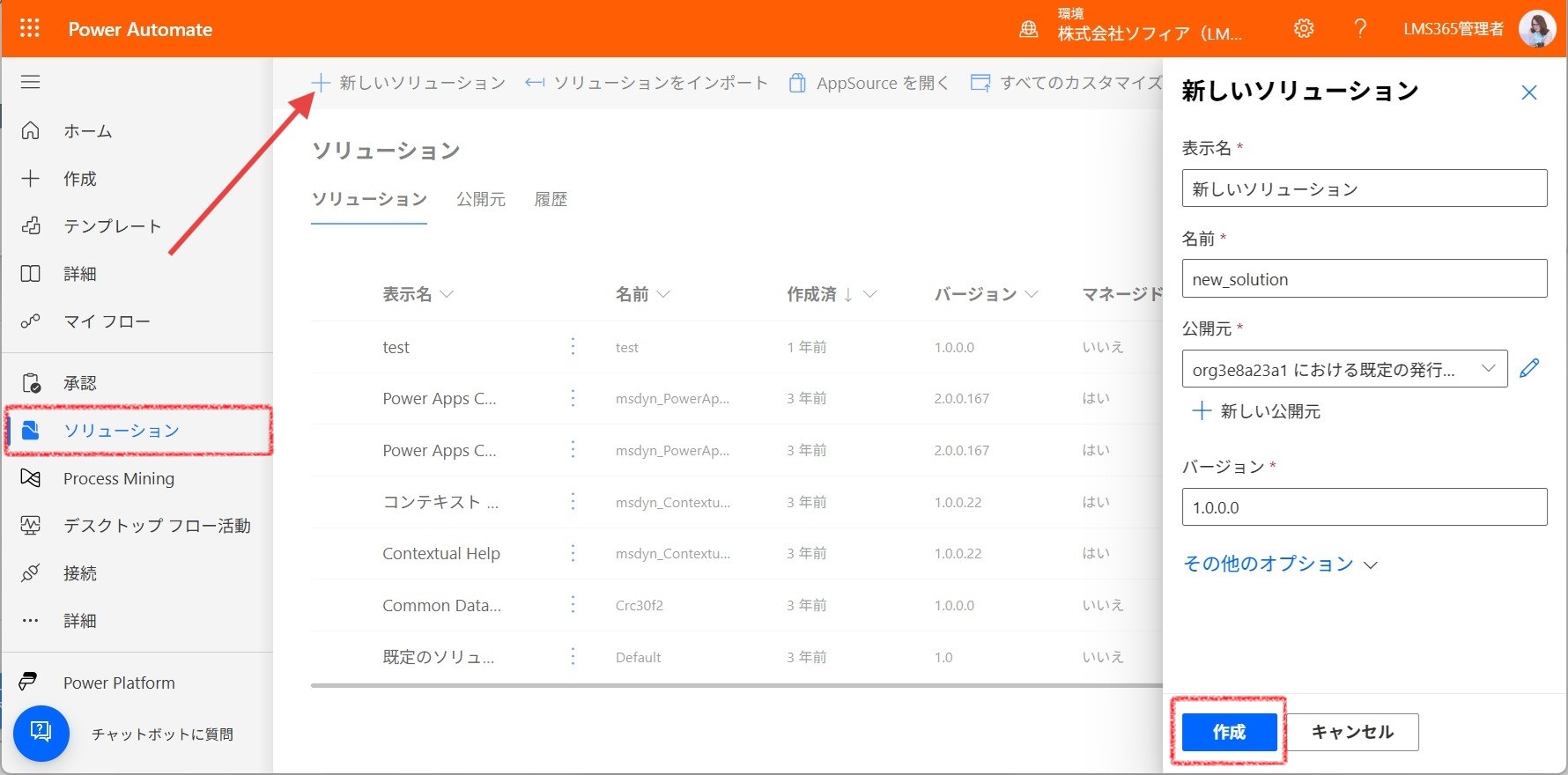The image size is (1568, 775).
Task: Click the environment icon in the header
Action: (x=1028, y=29)
